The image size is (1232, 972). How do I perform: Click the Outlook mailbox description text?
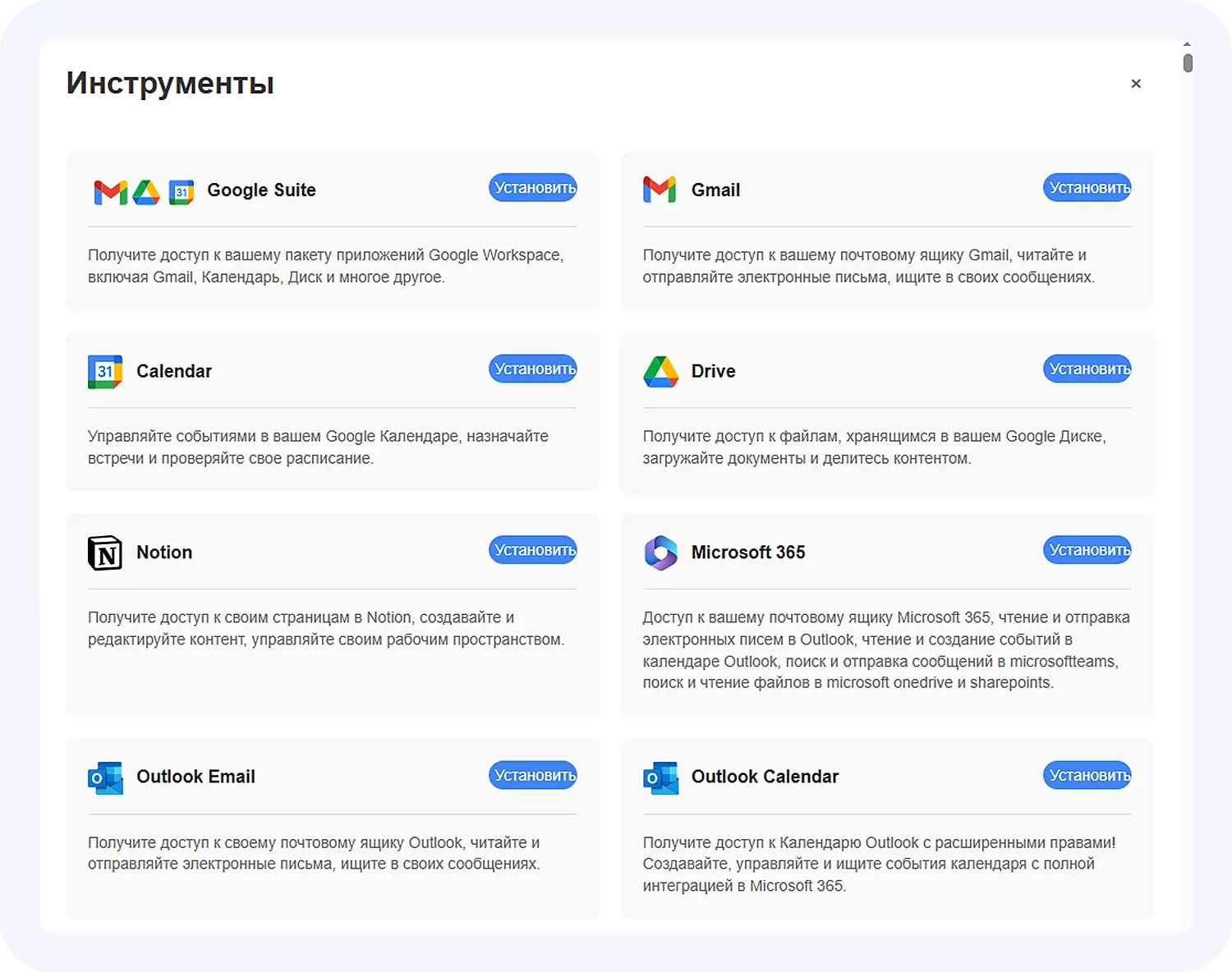pyautogui.click(x=315, y=853)
